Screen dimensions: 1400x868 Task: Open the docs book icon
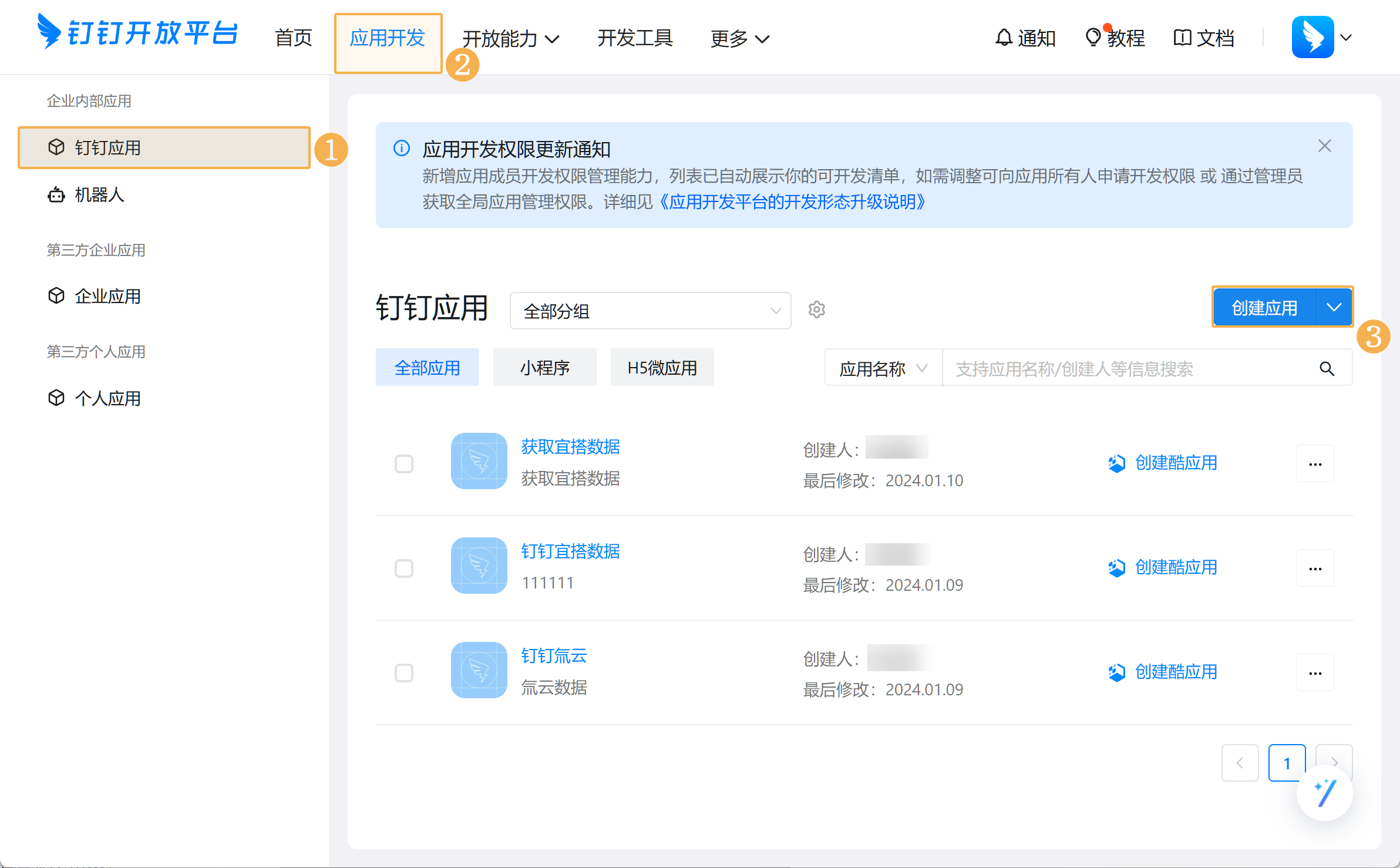[1182, 38]
